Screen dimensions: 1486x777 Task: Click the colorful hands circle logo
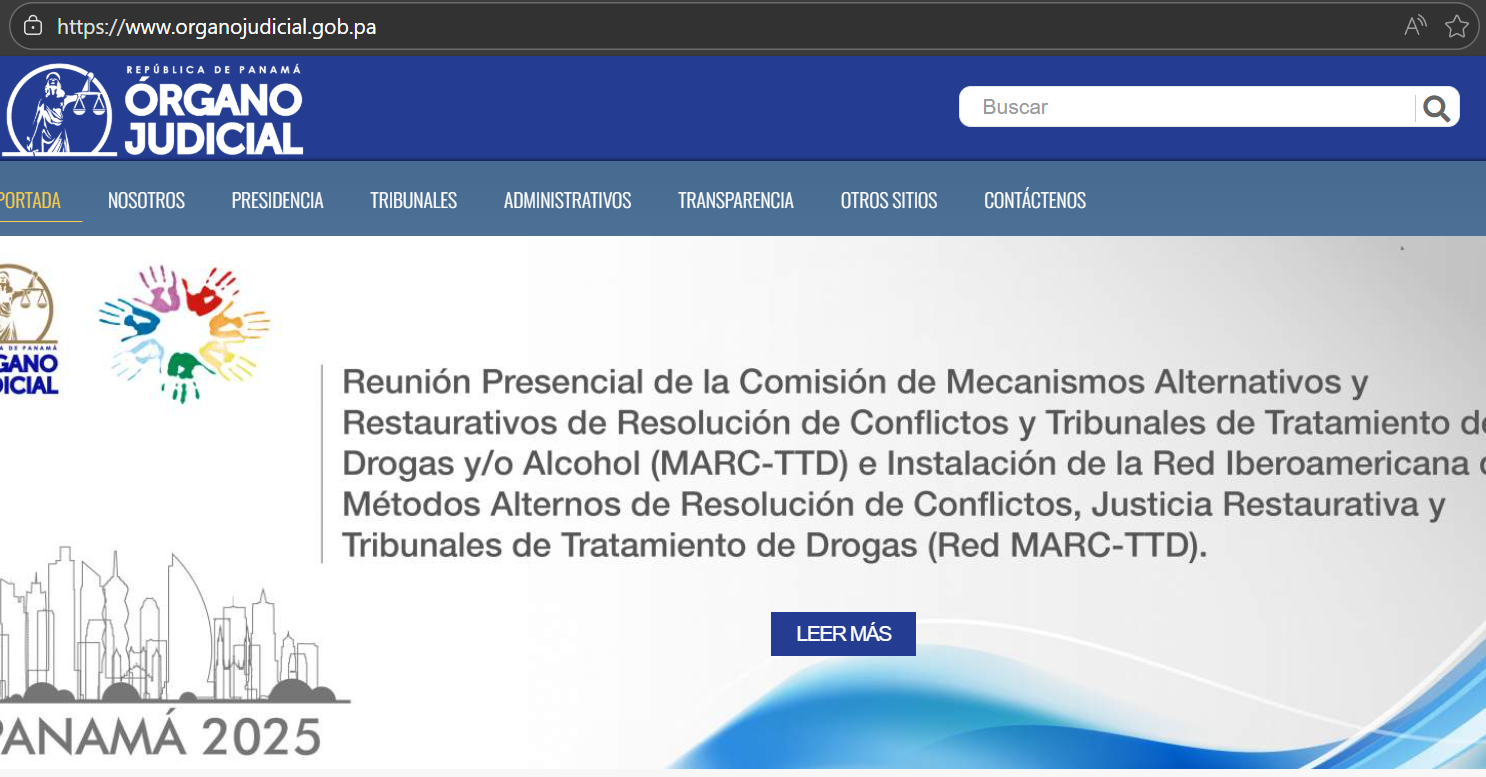click(x=185, y=332)
